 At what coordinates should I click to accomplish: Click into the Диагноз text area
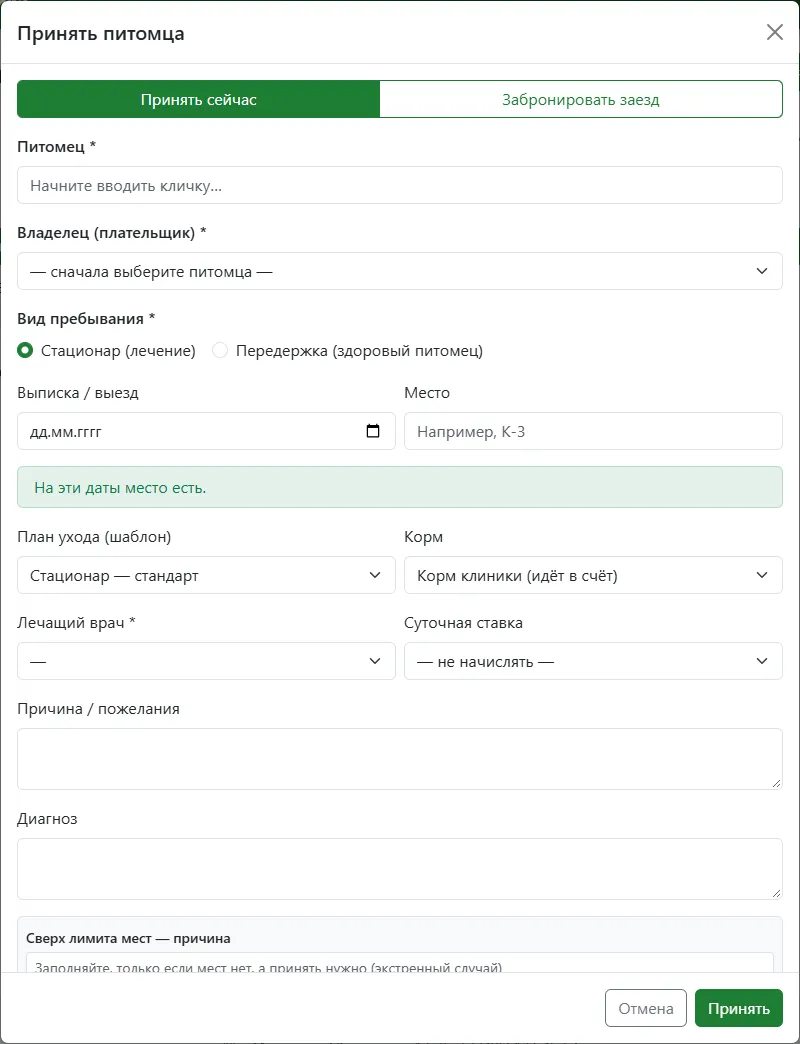coord(399,869)
